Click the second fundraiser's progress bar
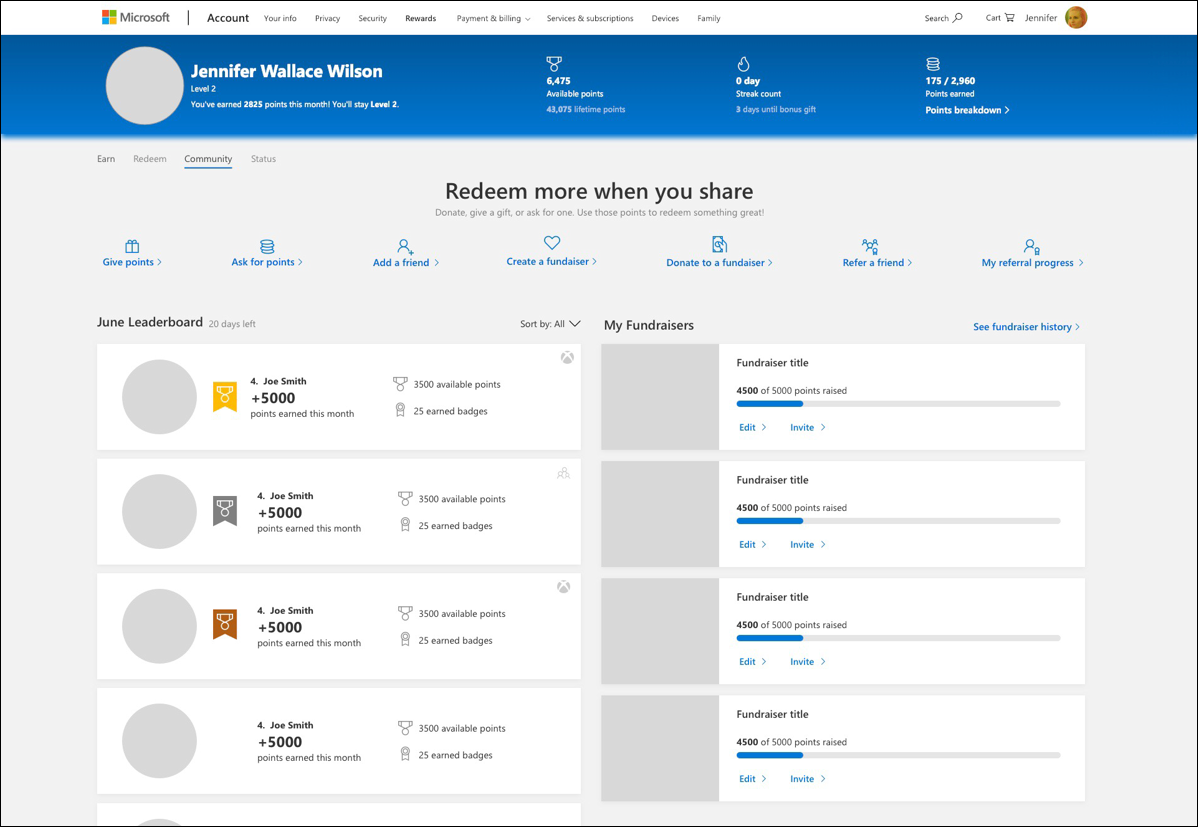This screenshot has width=1198, height=827. [x=898, y=521]
